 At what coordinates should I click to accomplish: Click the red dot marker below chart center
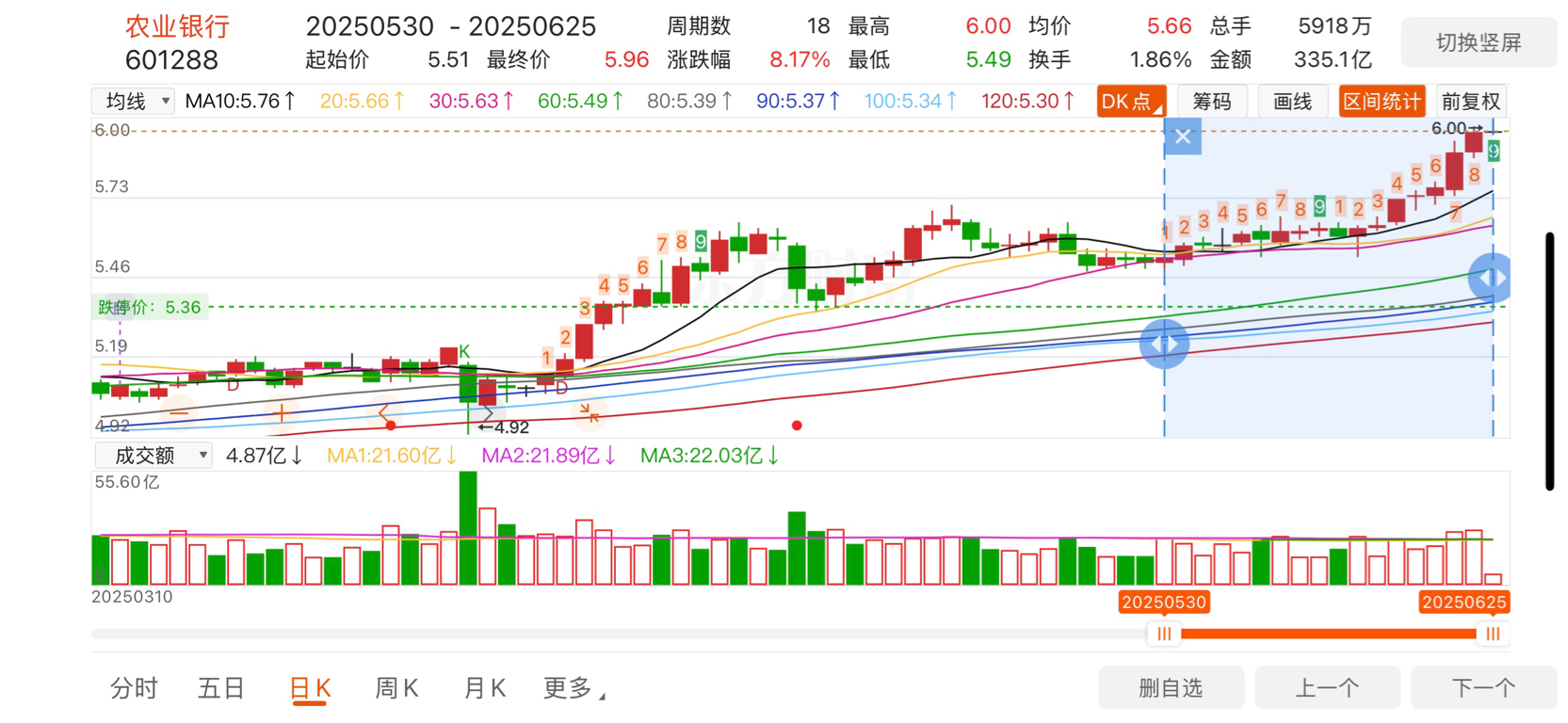point(797,426)
